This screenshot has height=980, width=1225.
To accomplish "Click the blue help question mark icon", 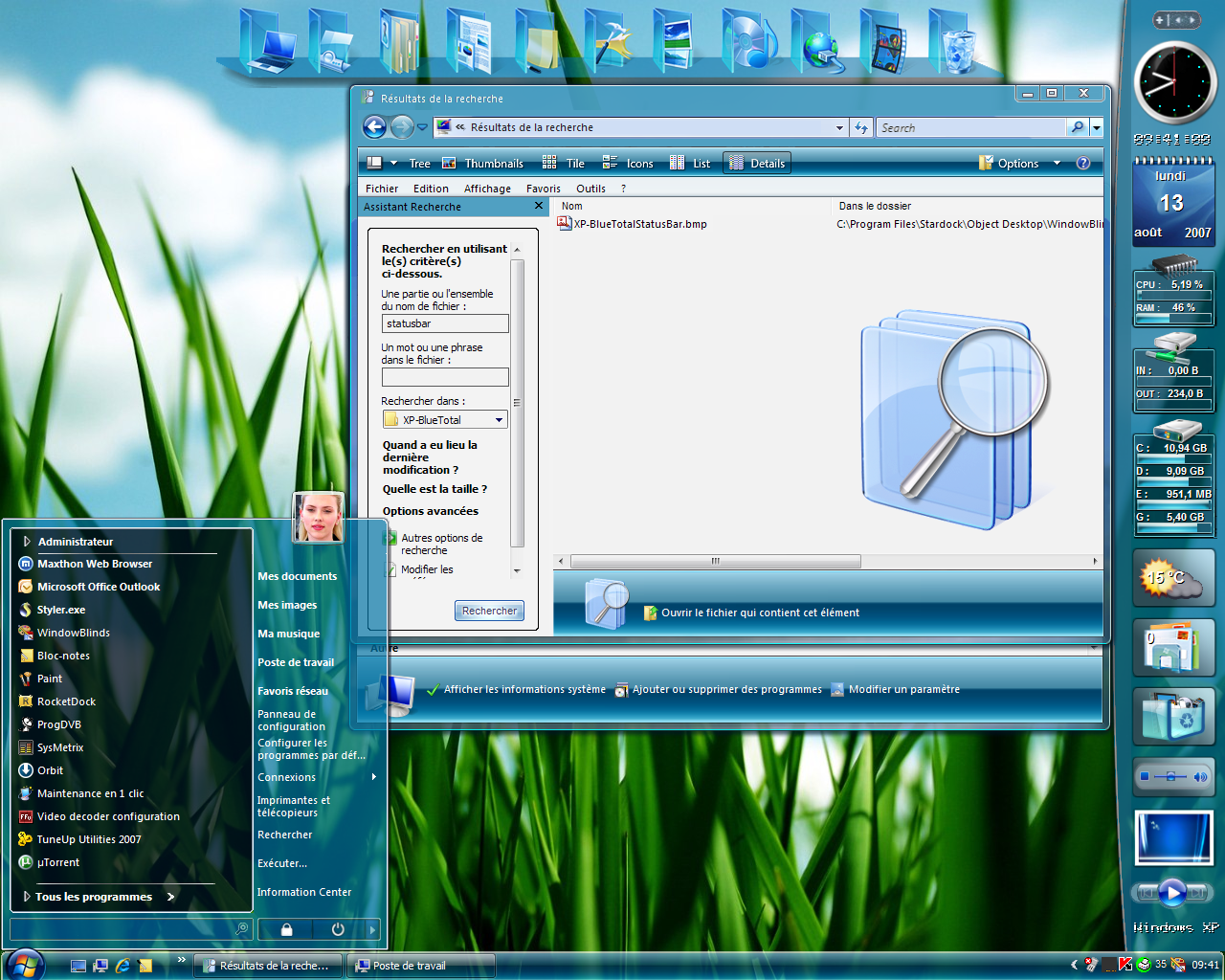I will [x=1083, y=163].
